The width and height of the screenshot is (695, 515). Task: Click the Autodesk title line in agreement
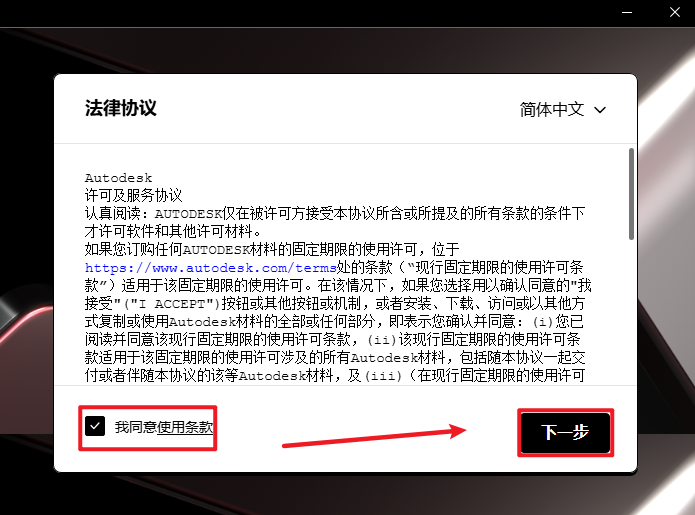point(118,178)
